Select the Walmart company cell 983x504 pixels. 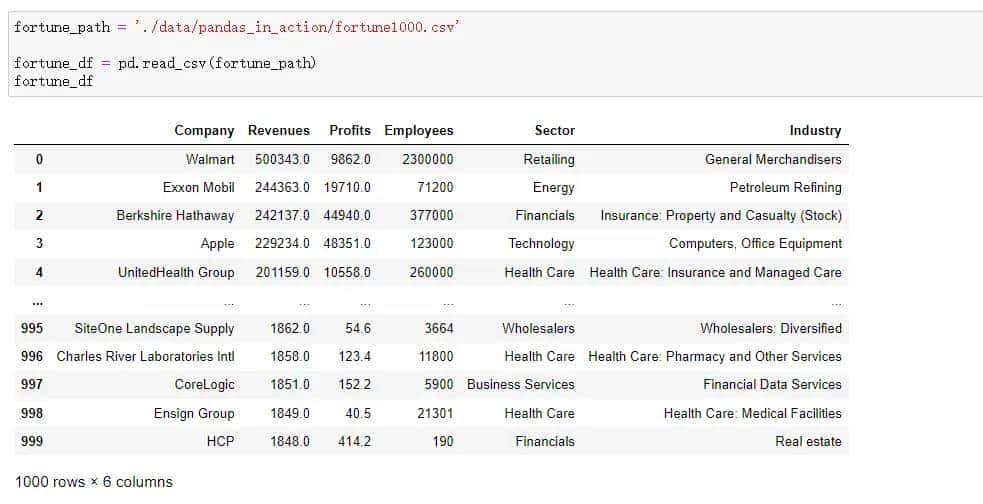[x=210, y=159]
